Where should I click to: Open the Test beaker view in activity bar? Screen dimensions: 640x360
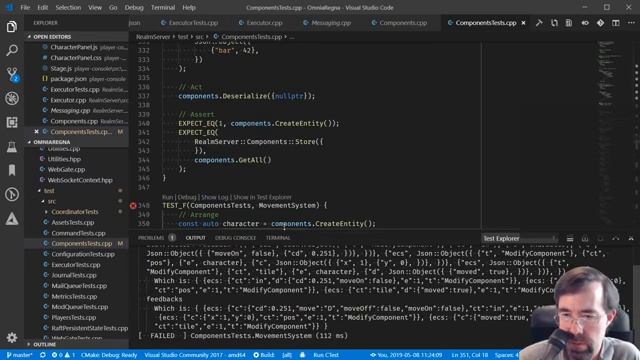(x=12, y=147)
